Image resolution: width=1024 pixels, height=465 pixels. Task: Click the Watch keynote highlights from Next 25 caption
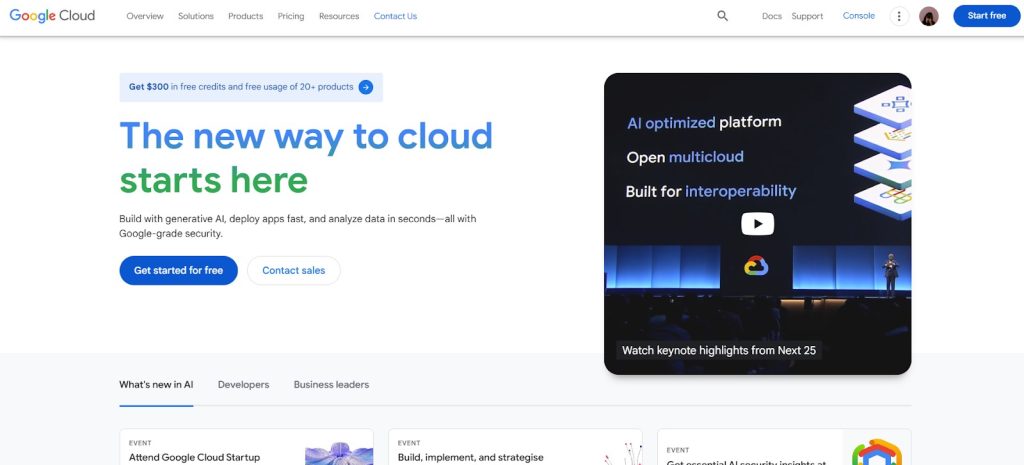click(719, 351)
